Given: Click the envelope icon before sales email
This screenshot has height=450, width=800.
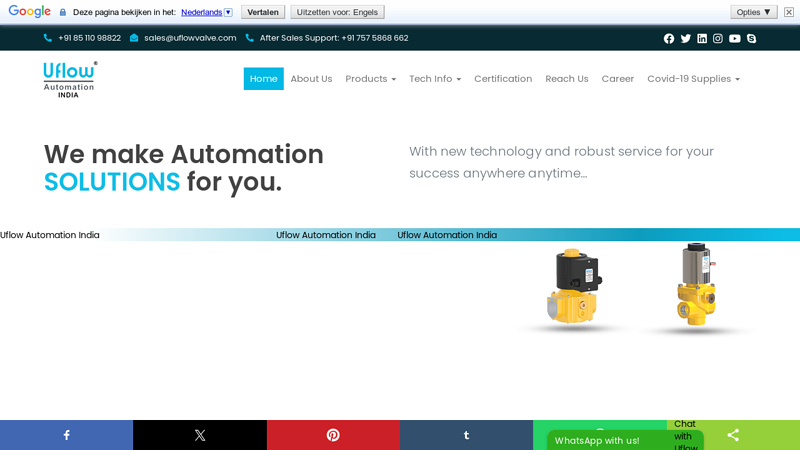Looking at the screenshot, I should coord(134,38).
